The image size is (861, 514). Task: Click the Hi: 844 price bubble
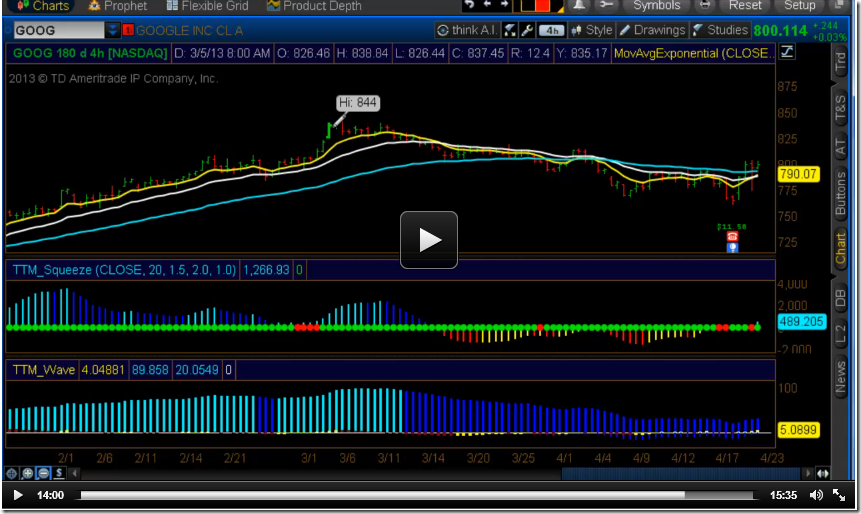(x=357, y=103)
